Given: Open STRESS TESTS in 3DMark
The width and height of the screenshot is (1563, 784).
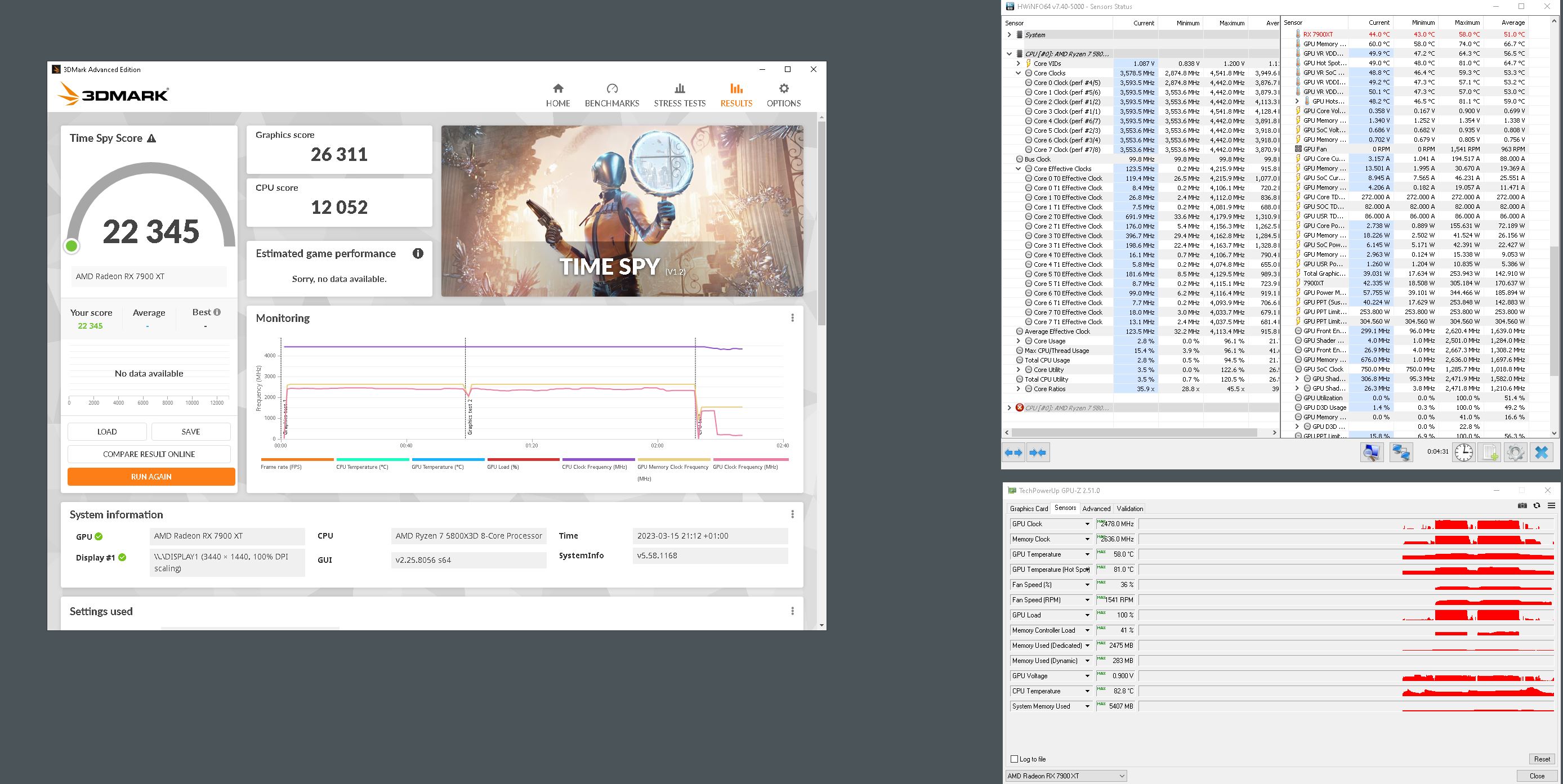Looking at the screenshot, I should click(x=680, y=96).
